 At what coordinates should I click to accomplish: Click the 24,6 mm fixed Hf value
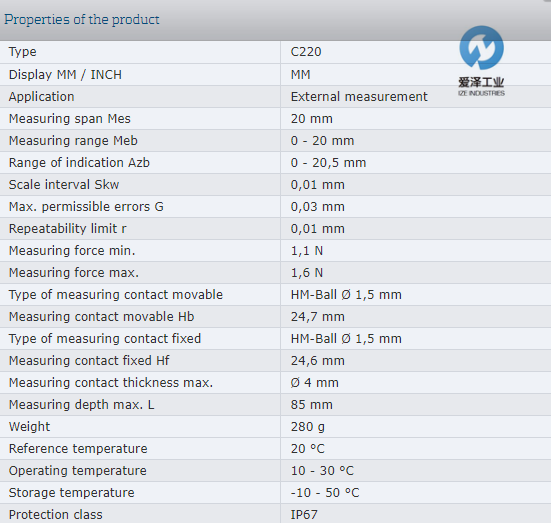coord(318,361)
